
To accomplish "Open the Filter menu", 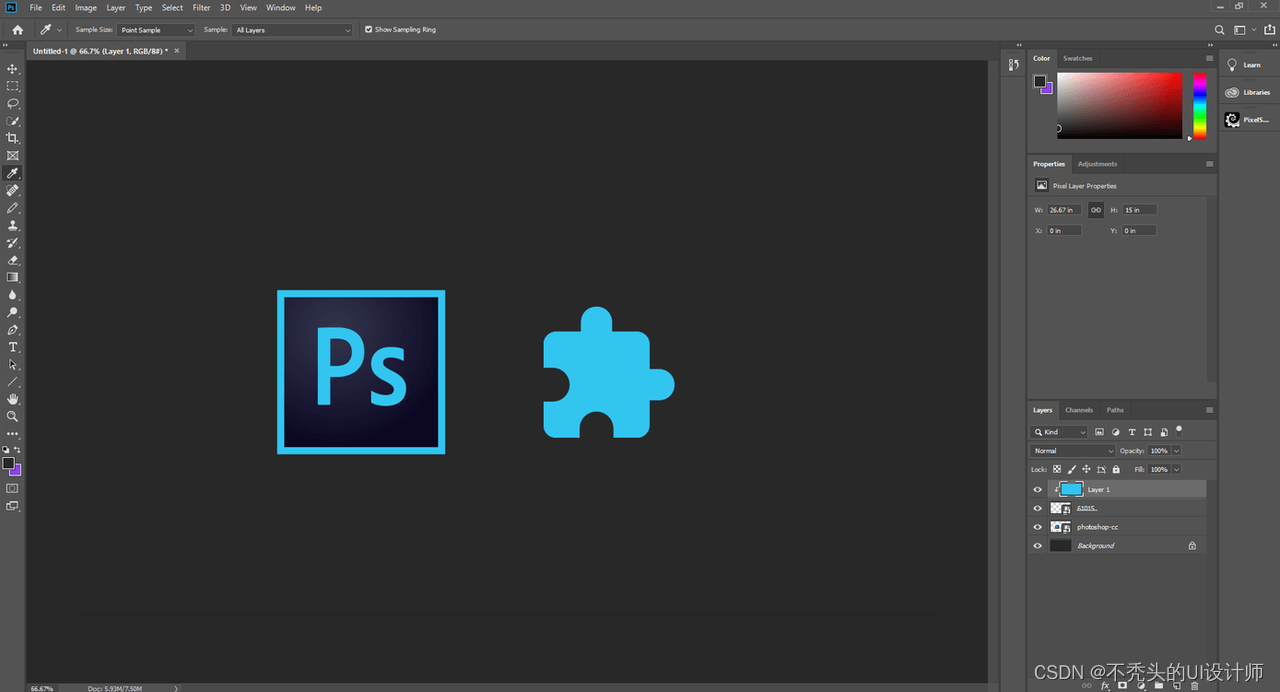I will pyautogui.click(x=201, y=7).
